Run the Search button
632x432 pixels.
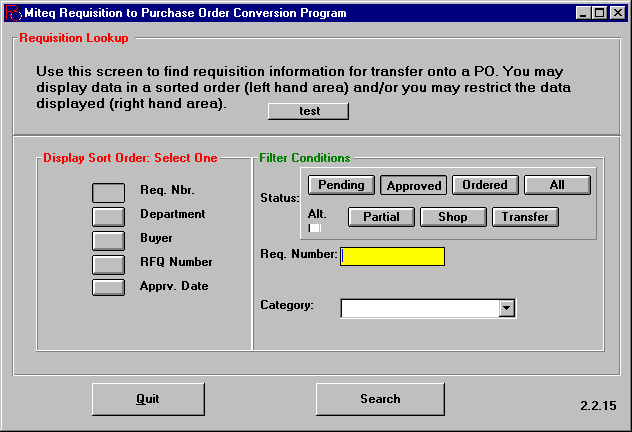coord(380,399)
